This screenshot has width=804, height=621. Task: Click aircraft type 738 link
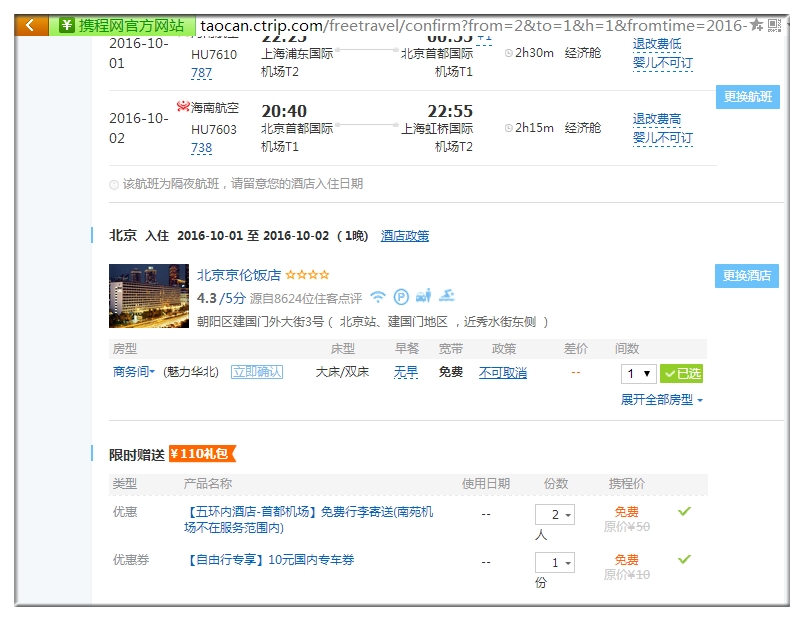click(202, 148)
